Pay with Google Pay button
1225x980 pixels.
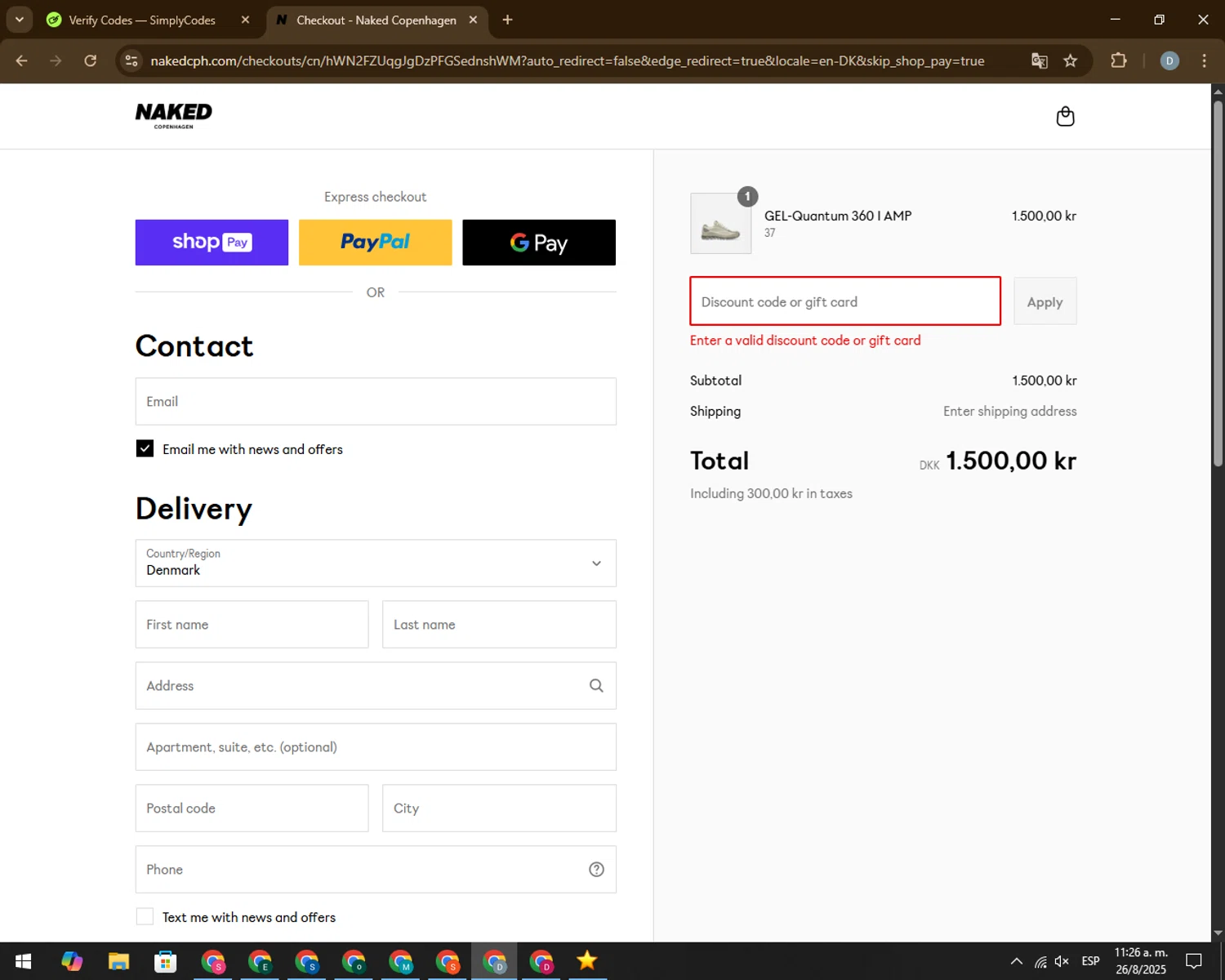(539, 243)
